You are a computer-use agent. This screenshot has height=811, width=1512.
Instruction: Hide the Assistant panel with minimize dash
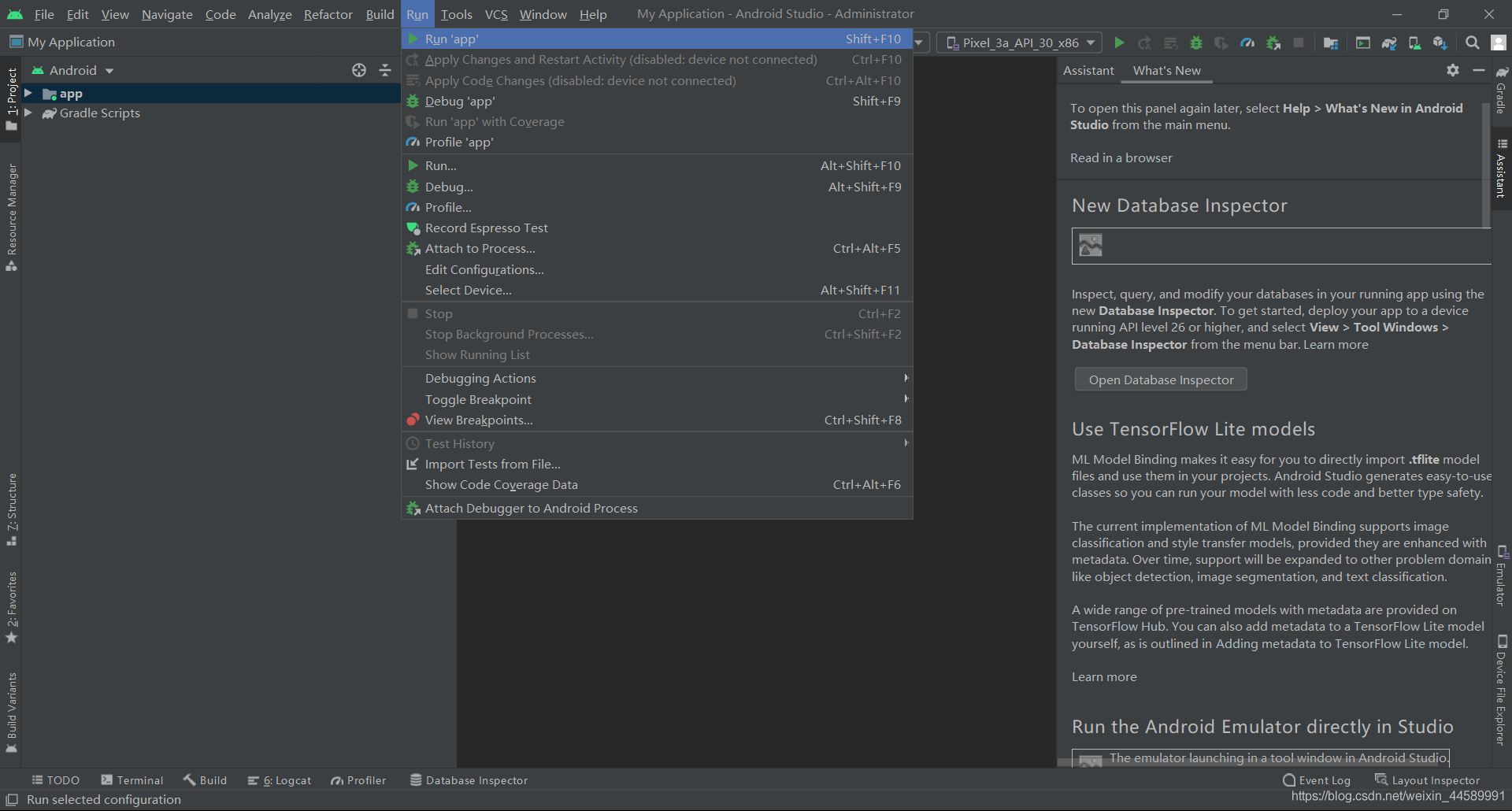tap(1479, 70)
